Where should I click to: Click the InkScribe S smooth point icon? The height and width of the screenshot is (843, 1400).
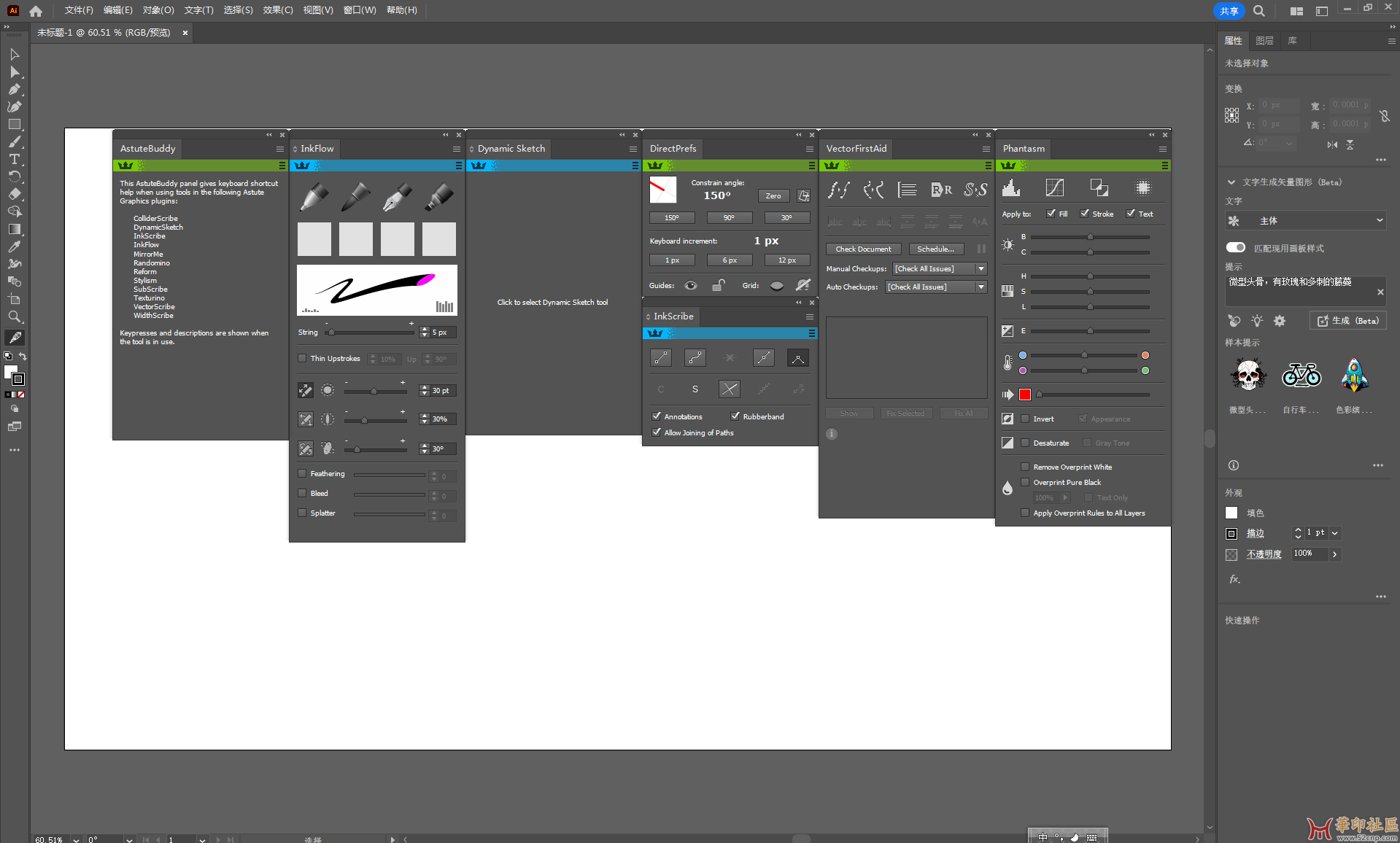click(x=695, y=389)
